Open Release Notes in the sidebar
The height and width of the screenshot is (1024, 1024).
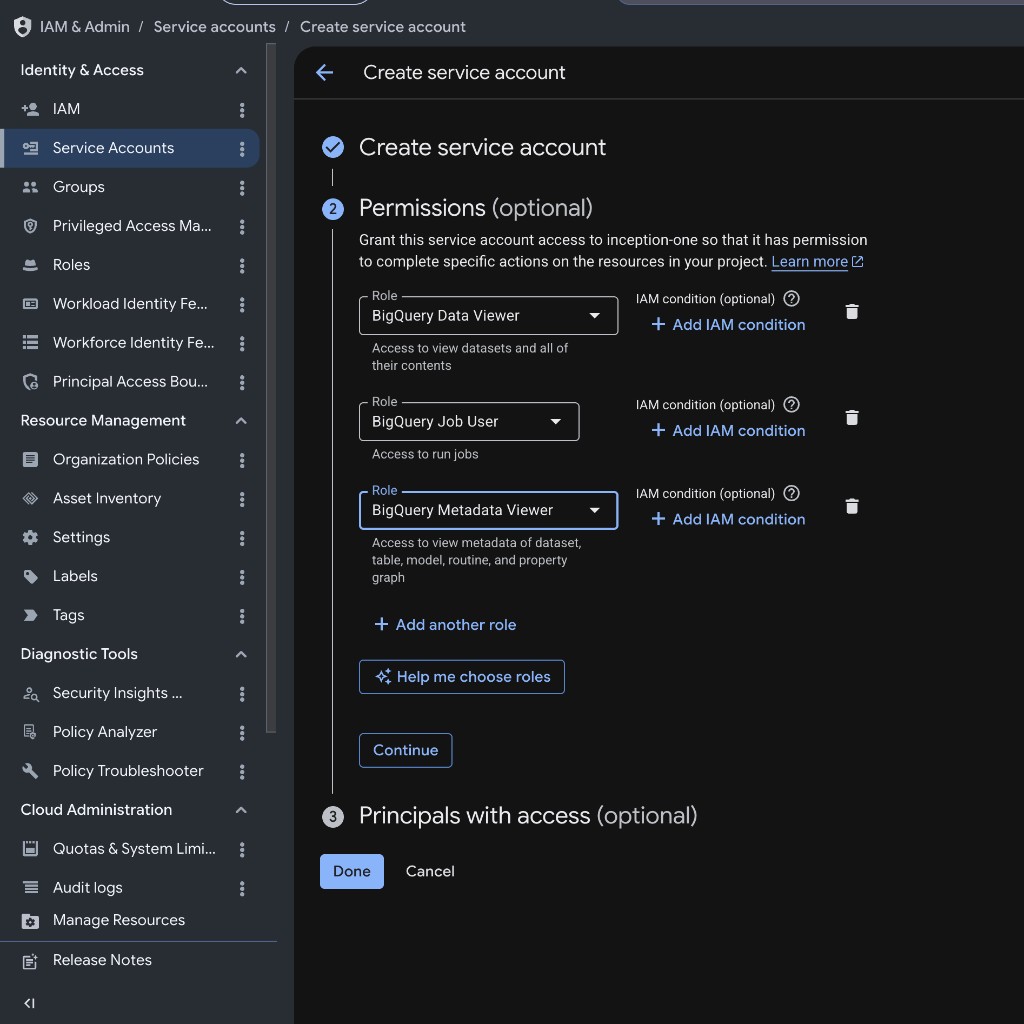102,960
